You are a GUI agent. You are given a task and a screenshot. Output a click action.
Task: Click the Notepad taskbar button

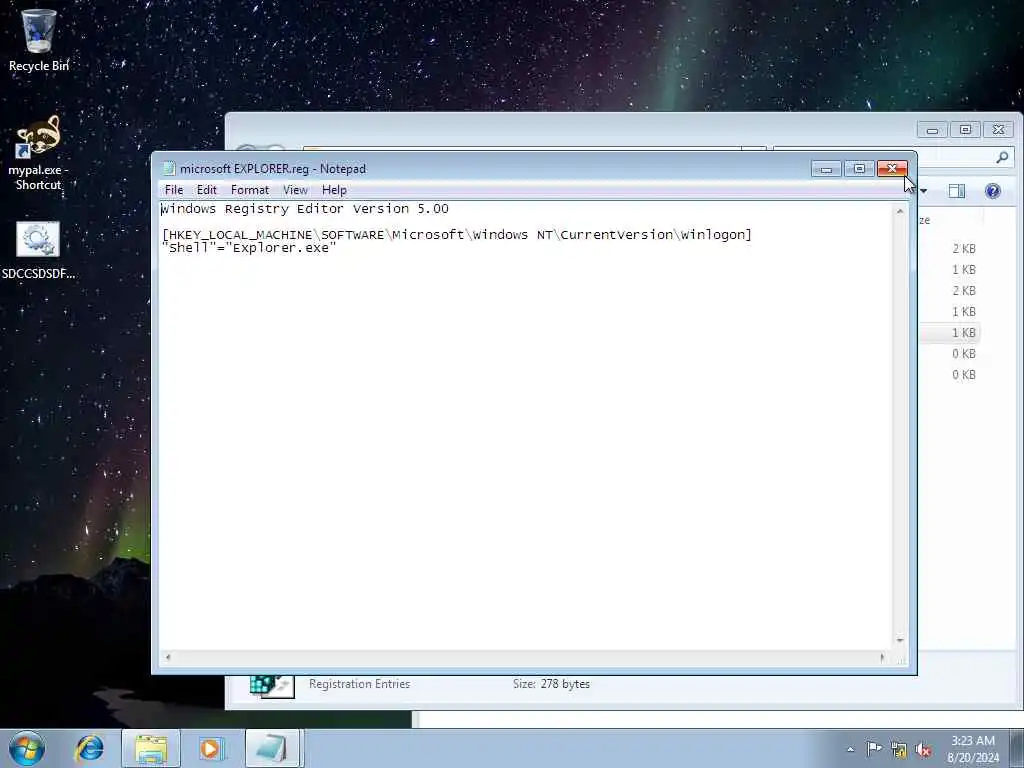[x=272, y=748]
